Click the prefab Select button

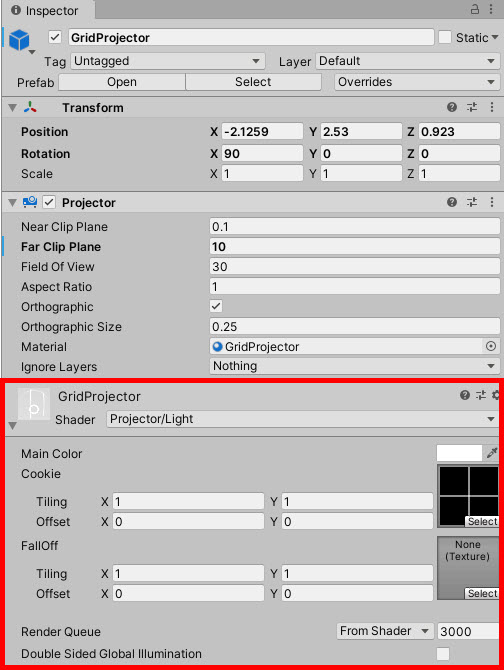253,82
